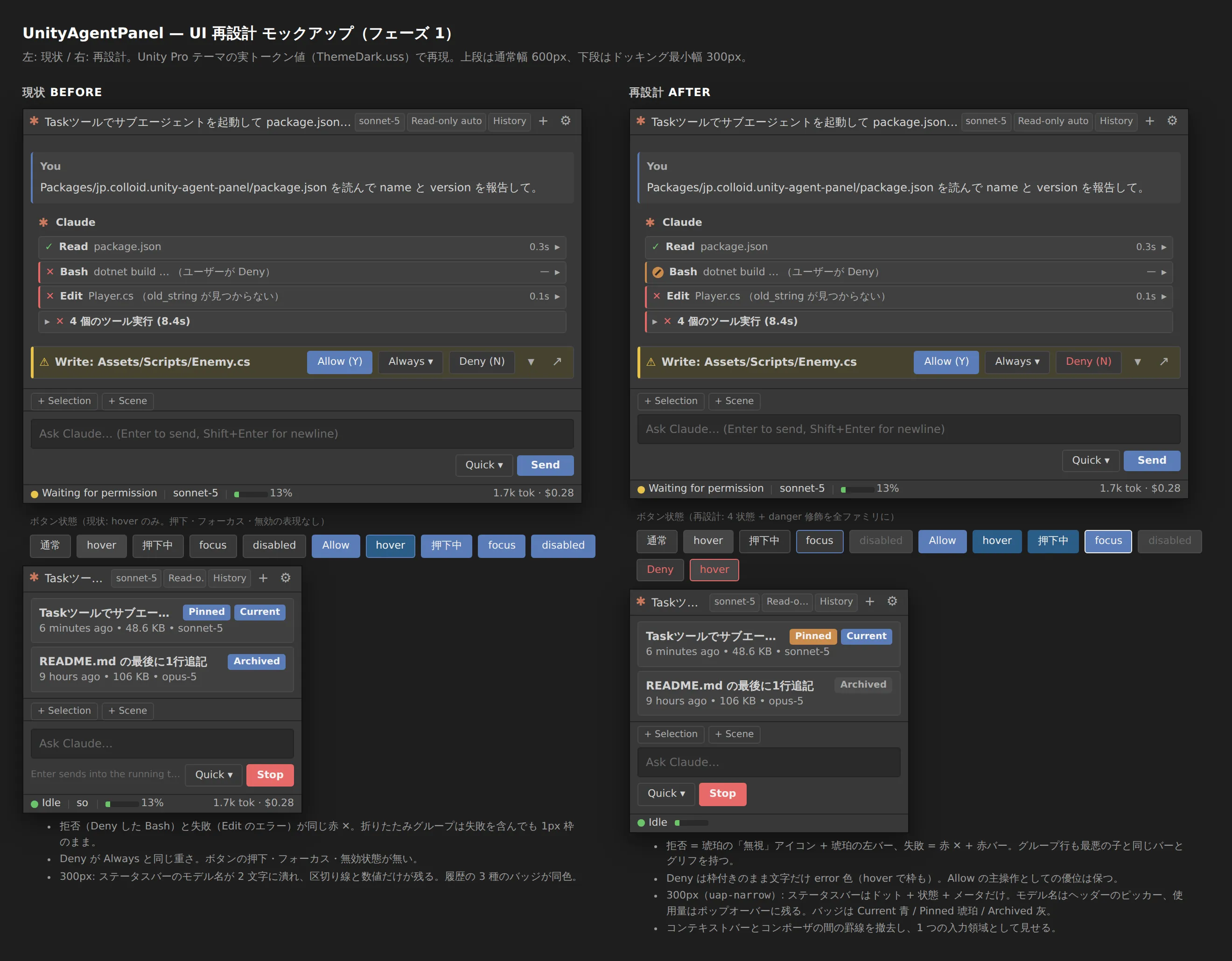Open History tab in AFTER narrow panel

click(836, 602)
